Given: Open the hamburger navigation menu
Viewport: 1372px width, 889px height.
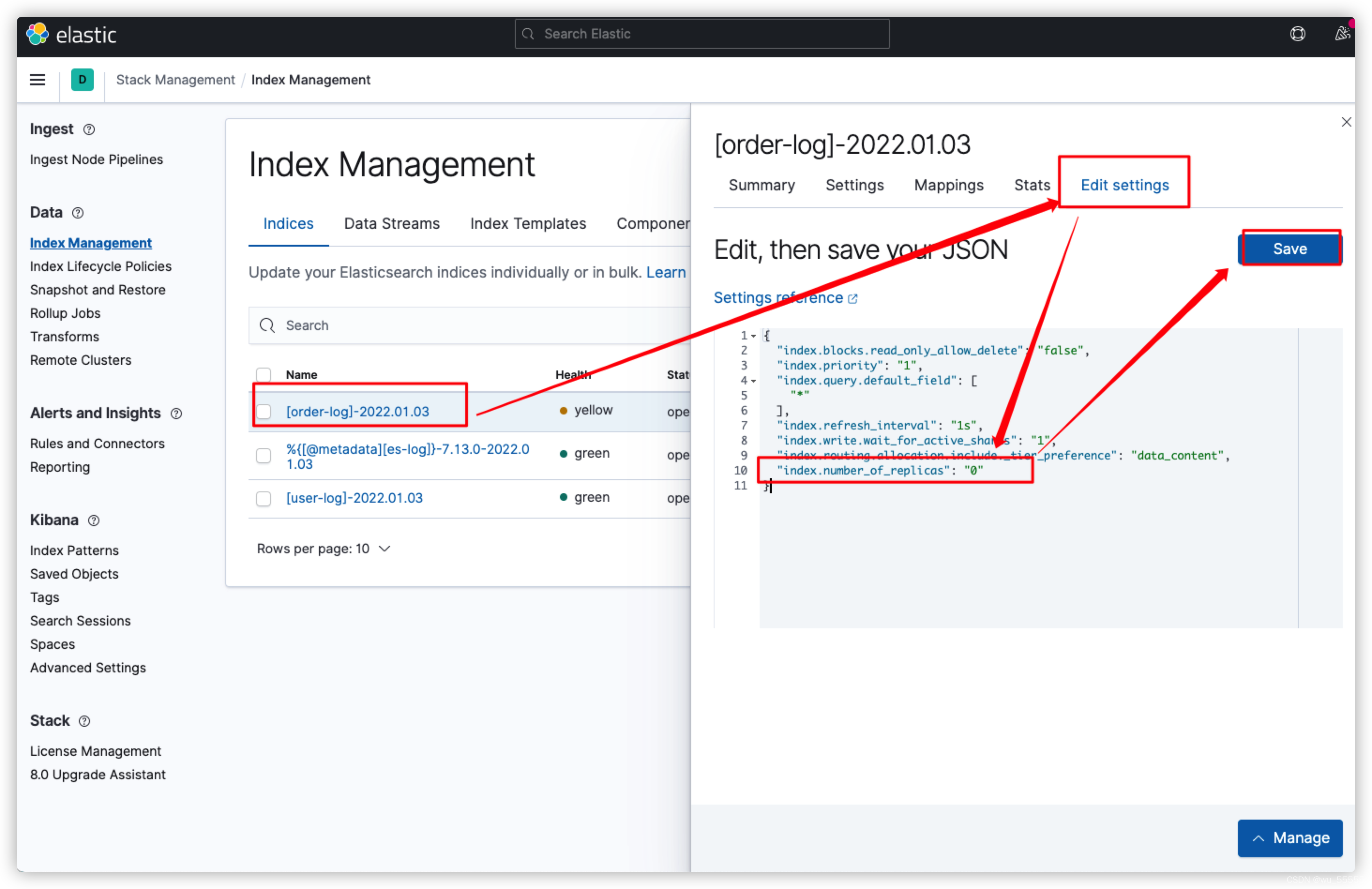Looking at the screenshot, I should click(x=38, y=80).
